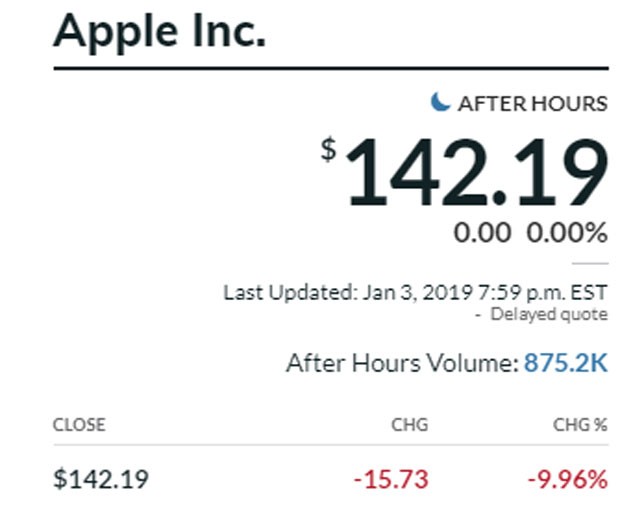The image size is (620, 529).
Task: Click the thin line under column headers
Action: tap(330, 445)
